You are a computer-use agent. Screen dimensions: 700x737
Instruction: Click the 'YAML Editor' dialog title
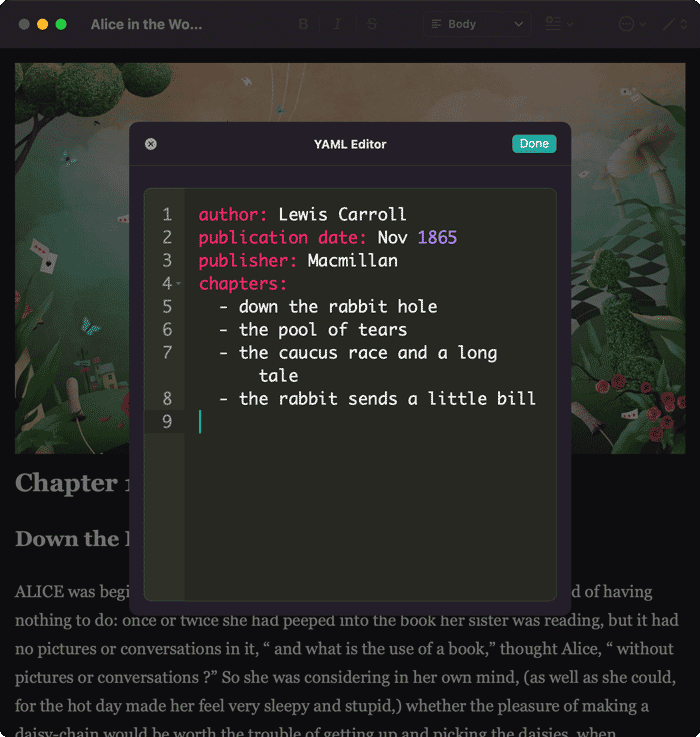click(x=350, y=144)
